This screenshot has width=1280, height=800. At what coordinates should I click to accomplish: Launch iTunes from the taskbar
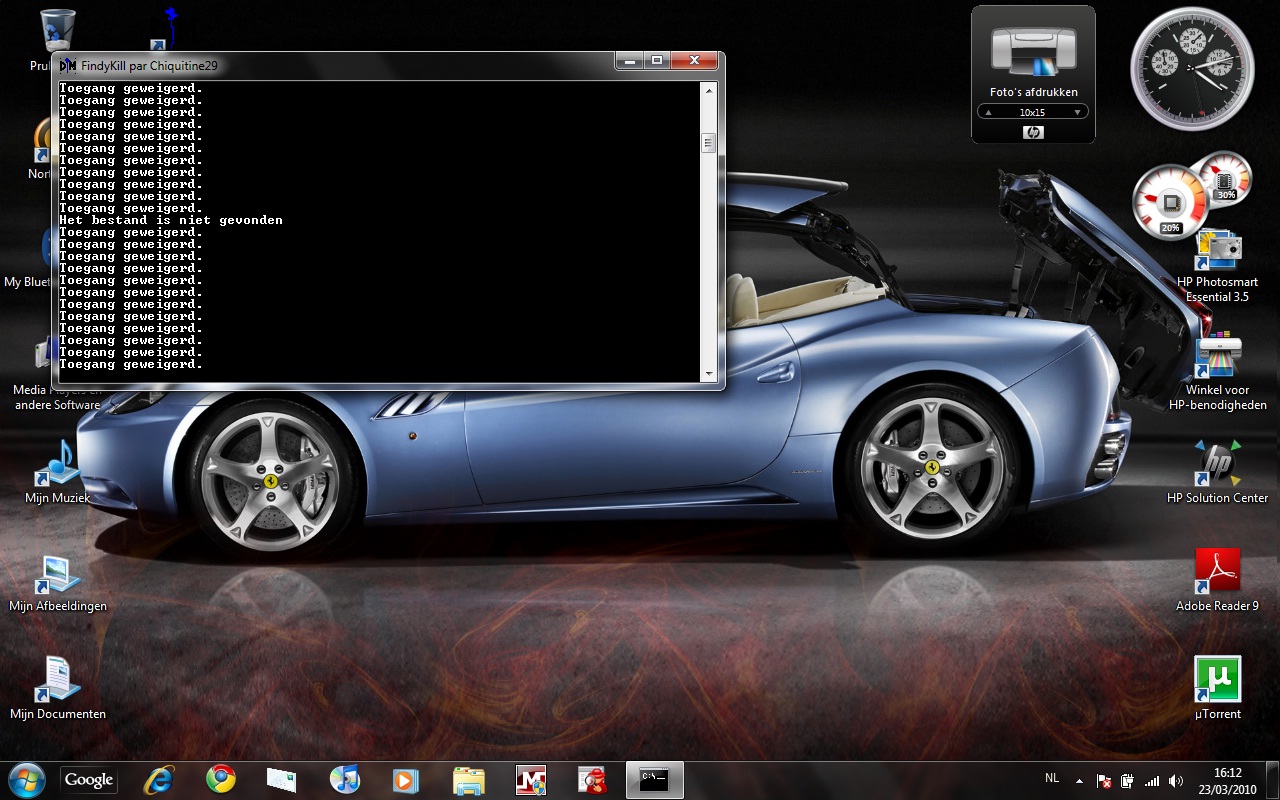tap(344, 779)
